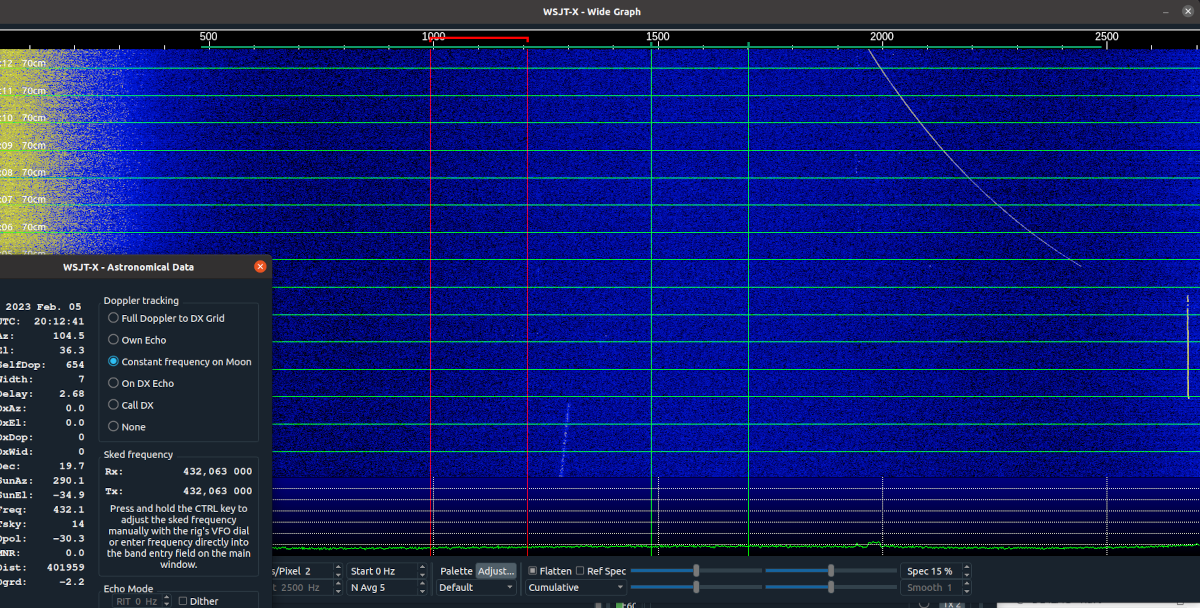The height and width of the screenshot is (608, 1200).
Task: Click the Bins/Pixel 2 field
Action: pyautogui.click(x=305, y=571)
